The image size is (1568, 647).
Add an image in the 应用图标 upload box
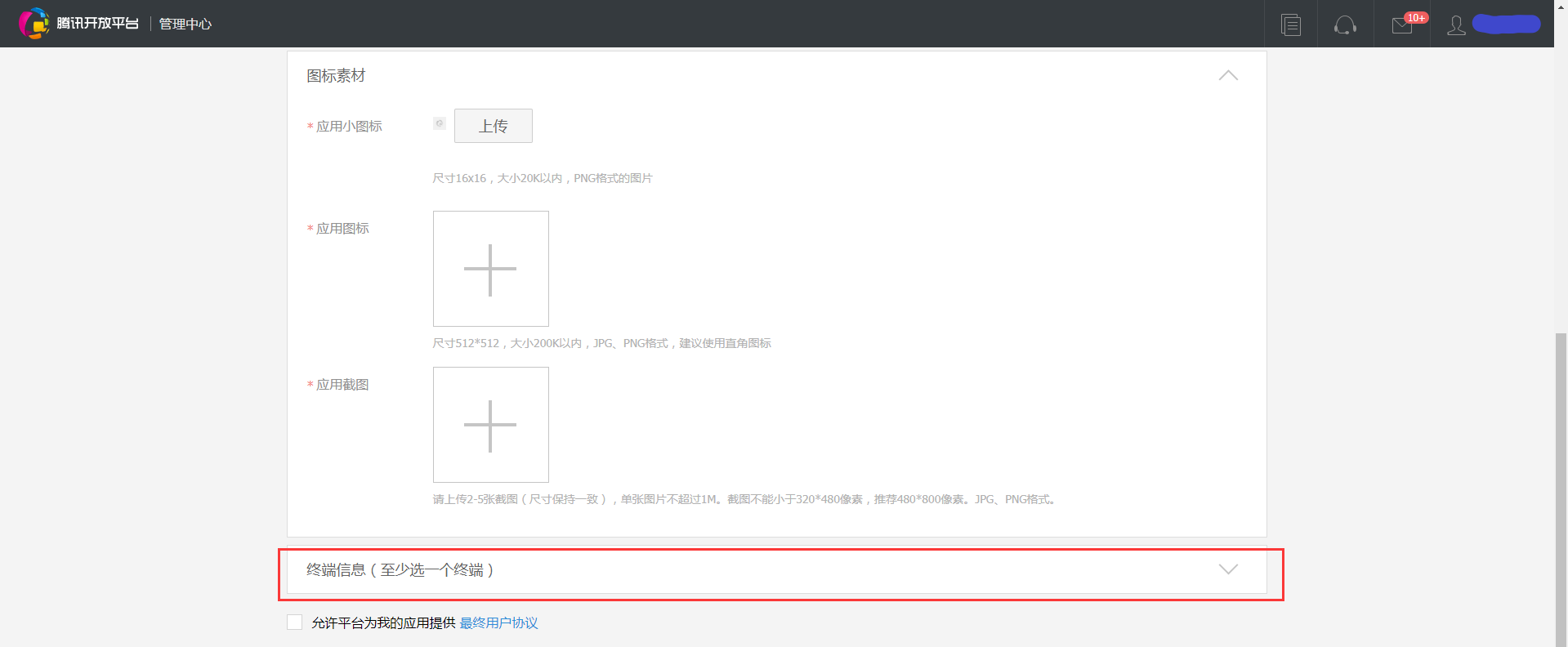(491, 269)
